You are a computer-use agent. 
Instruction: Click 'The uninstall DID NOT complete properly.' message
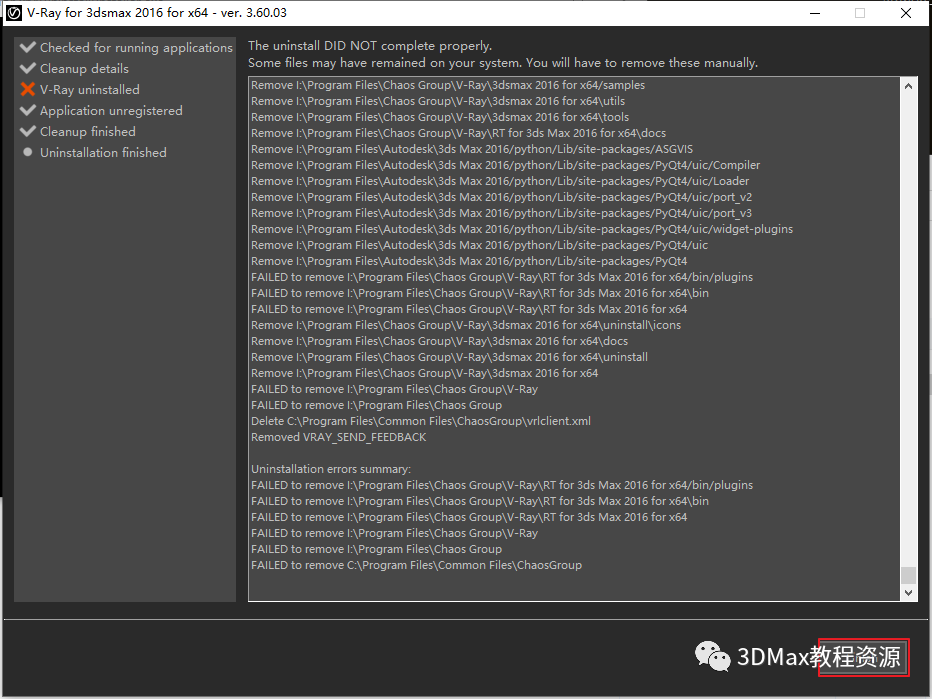(x=370, y=46)
